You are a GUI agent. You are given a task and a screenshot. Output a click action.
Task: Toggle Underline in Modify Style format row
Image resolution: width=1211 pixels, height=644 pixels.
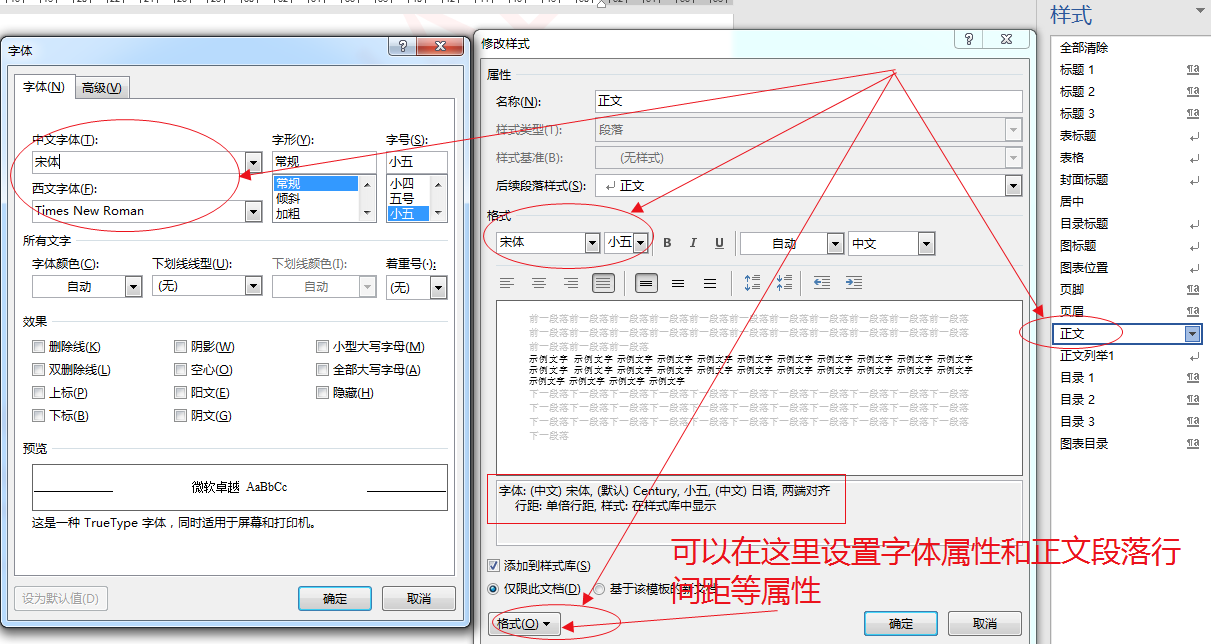coord(719,243)
